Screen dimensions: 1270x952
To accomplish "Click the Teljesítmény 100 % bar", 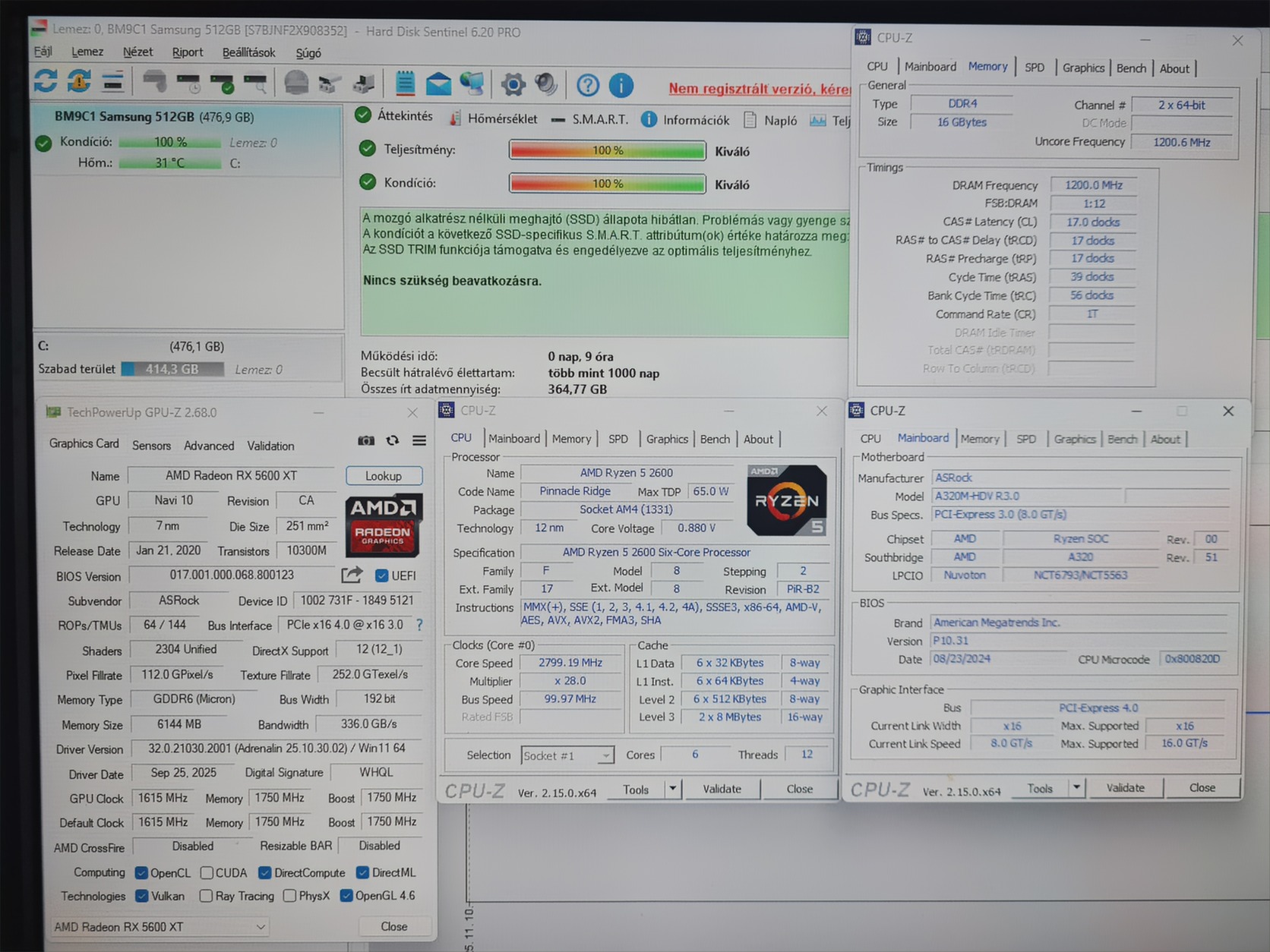I will (608, 150).
